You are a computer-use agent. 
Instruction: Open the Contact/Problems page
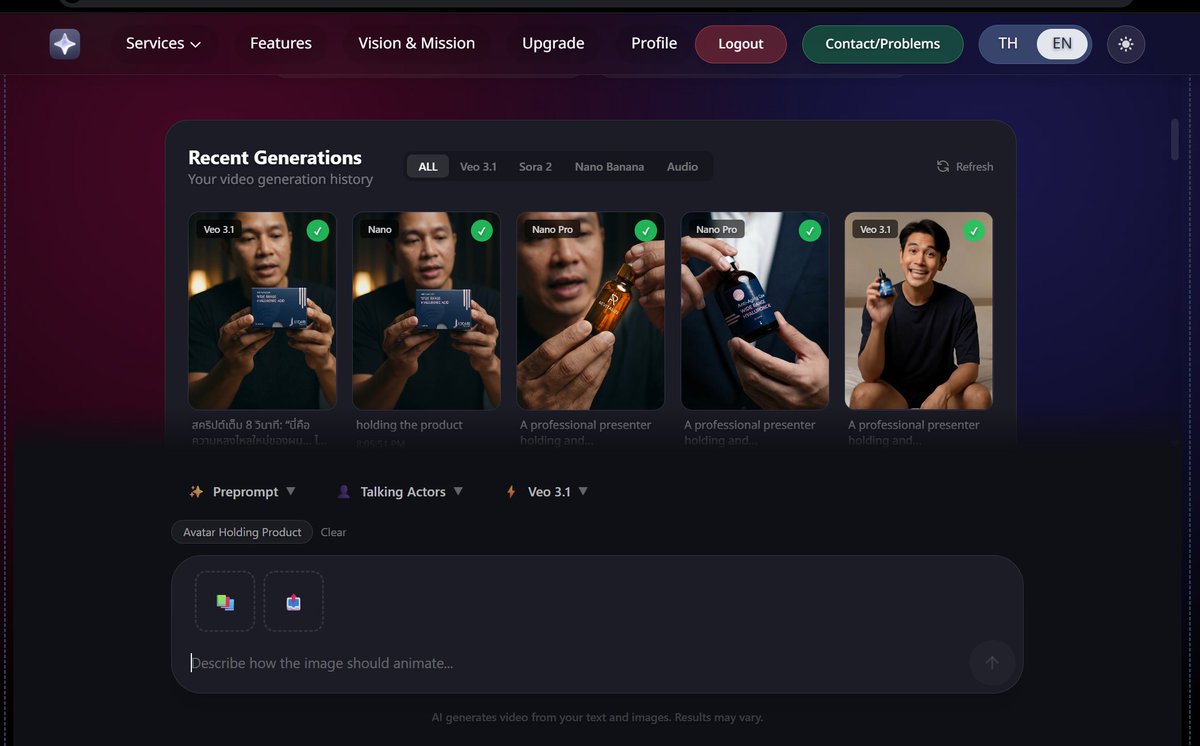pos(882,44)
